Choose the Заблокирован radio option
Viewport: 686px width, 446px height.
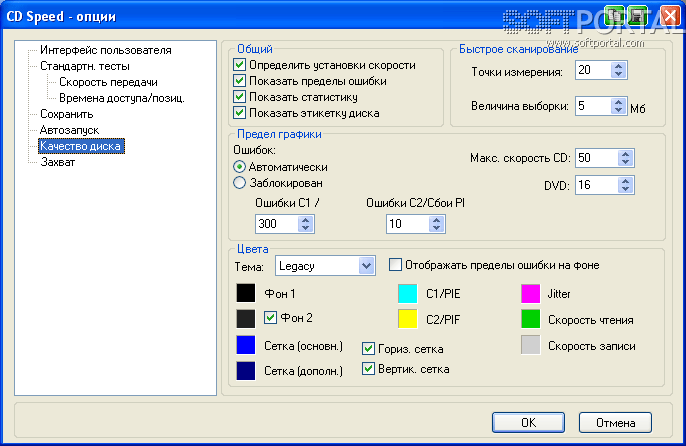(239, 183)
